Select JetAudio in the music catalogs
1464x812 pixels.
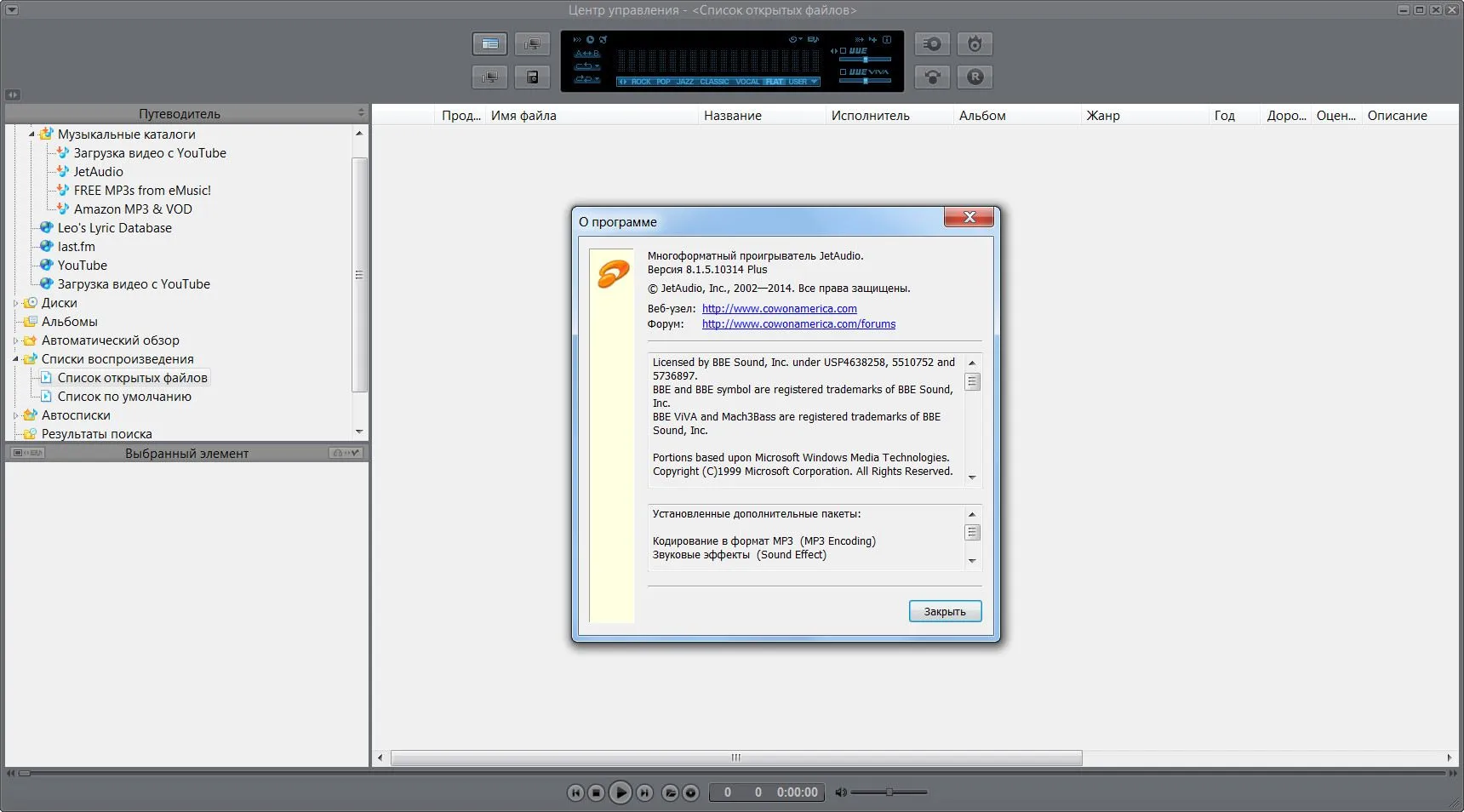coord(98,172)
